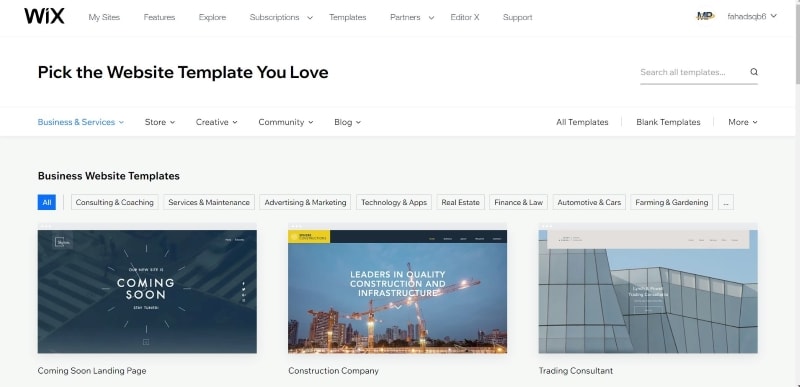Open the Features menu item
Image resolution: width=800 pixels, height=387 pixels.
[x=159, y=17]
